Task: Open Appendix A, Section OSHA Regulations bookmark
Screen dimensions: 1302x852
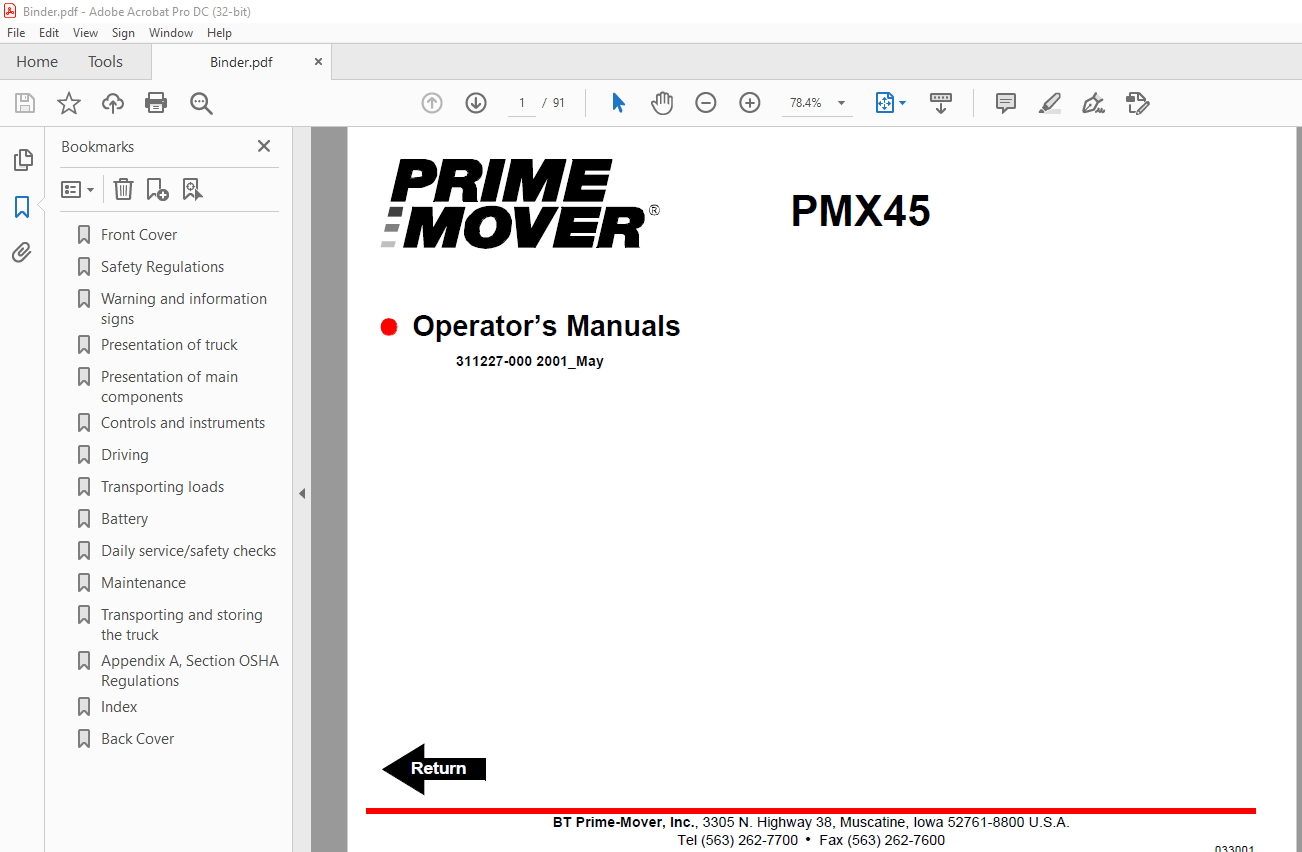Action: pos(189,671)
